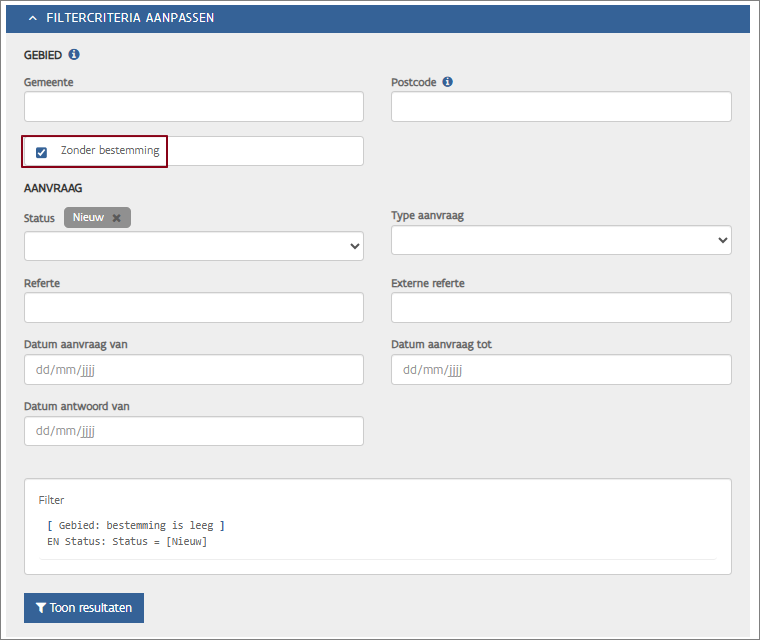Select the Referte input box
Image resolution: width=760 pixels, height=640 pixels.
pos(193,308)
